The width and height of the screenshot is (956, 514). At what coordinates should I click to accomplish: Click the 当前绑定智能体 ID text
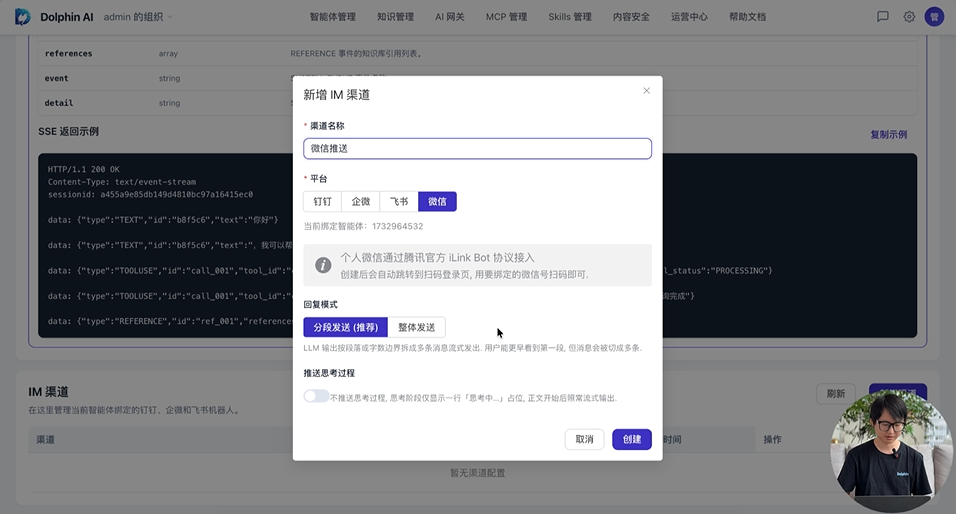click(x=363, y=226)
